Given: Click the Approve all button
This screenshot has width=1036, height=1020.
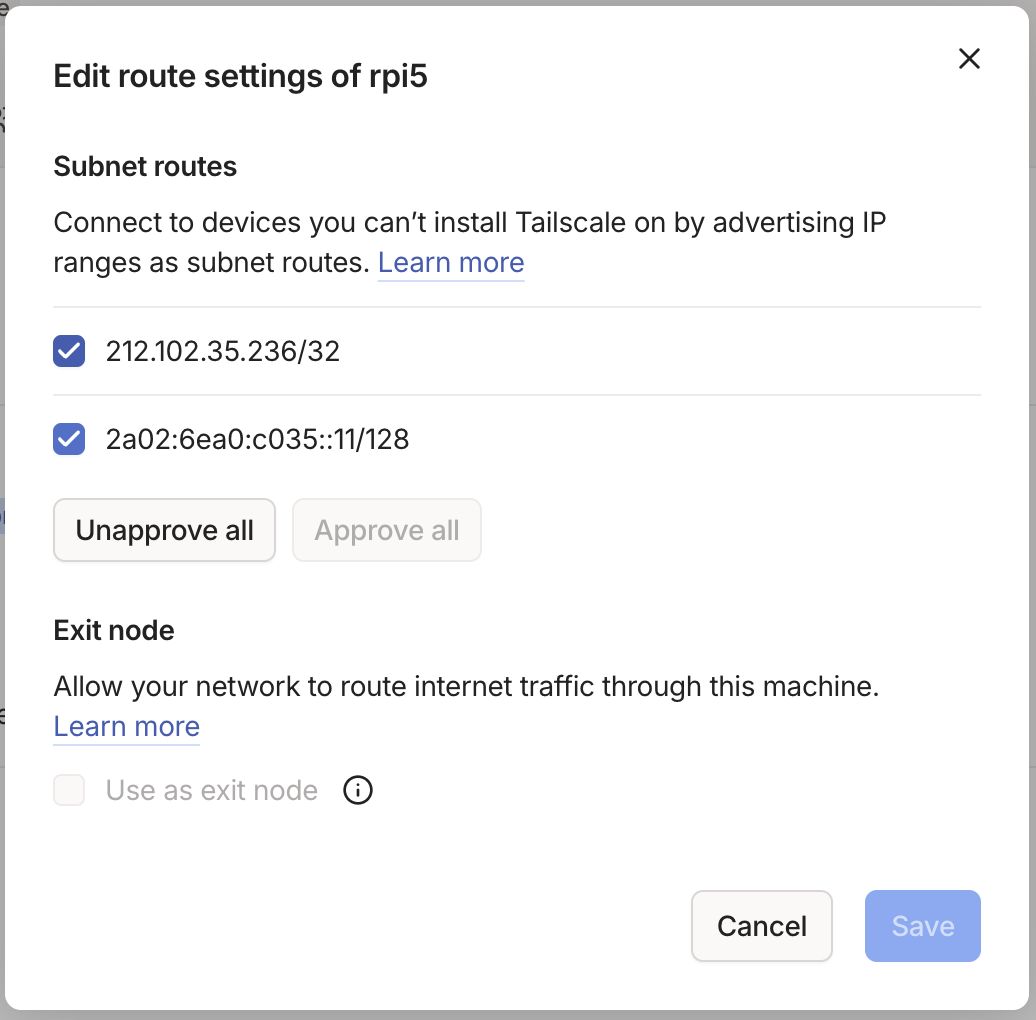Looking at the screenshot, I should [x=387, y=530].
